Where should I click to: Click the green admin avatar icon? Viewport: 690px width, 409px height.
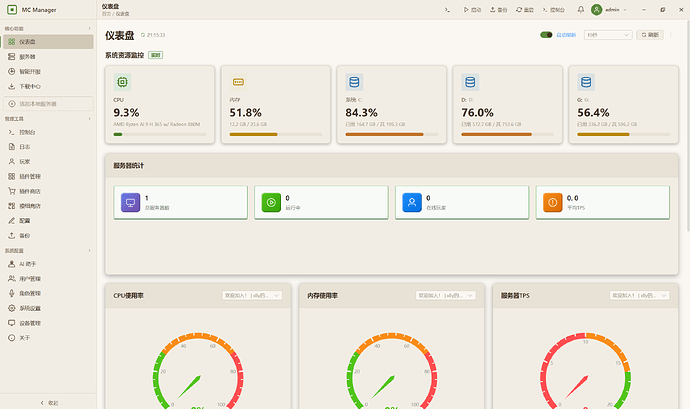(x=596, y=10)
